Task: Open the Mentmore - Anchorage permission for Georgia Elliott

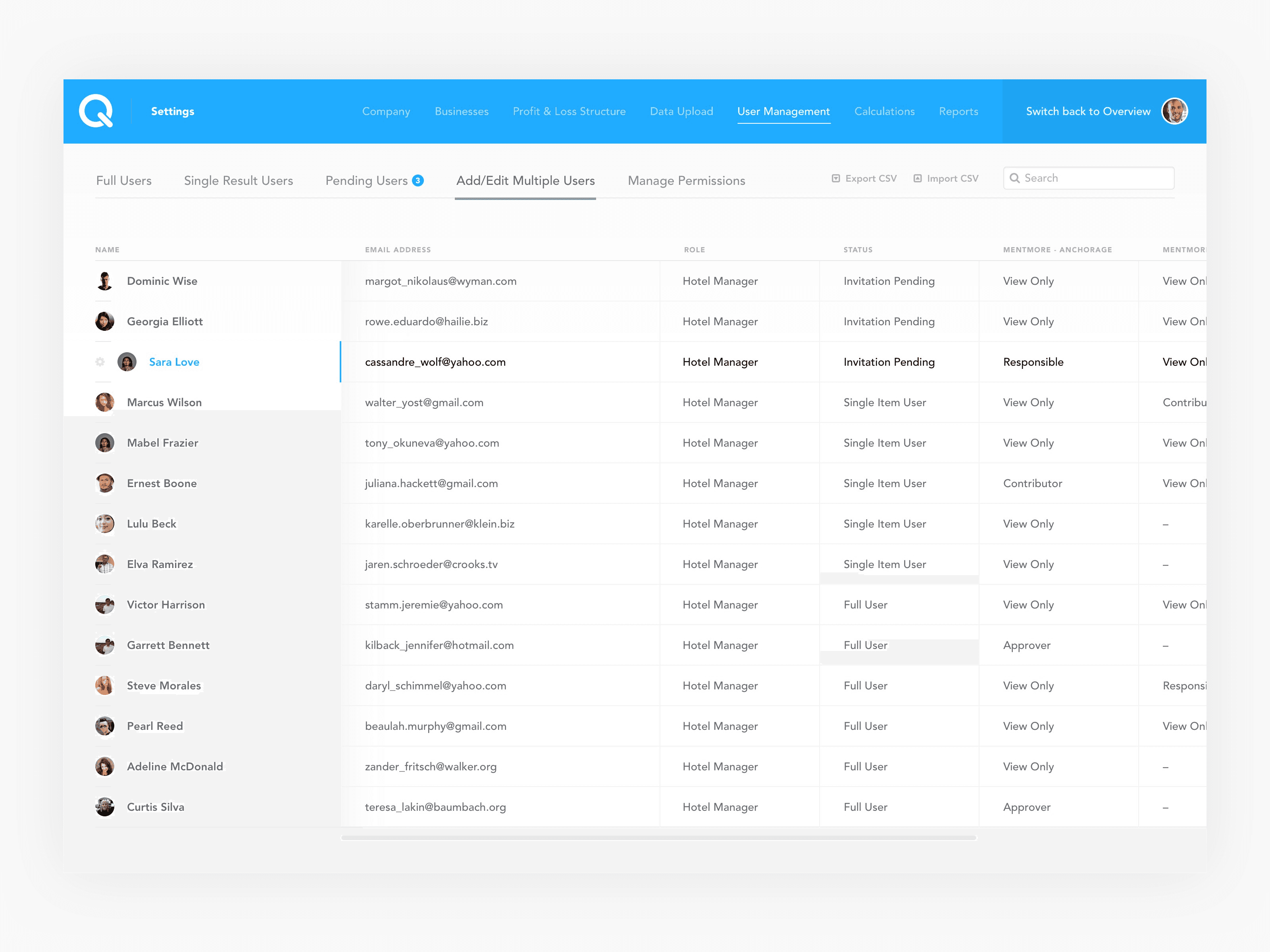Action: [x=1028, y=321]
